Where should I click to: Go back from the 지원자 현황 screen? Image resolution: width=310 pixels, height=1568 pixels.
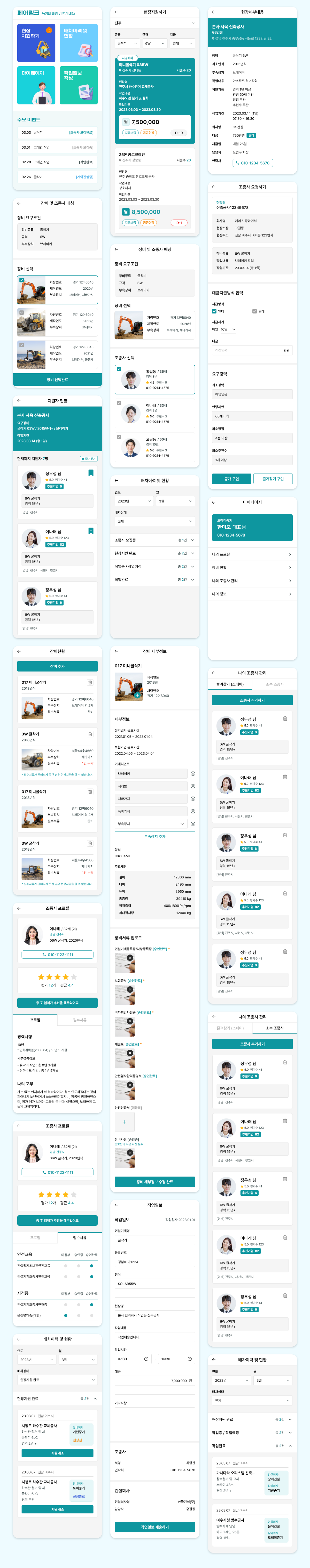(x=19, y=401)
